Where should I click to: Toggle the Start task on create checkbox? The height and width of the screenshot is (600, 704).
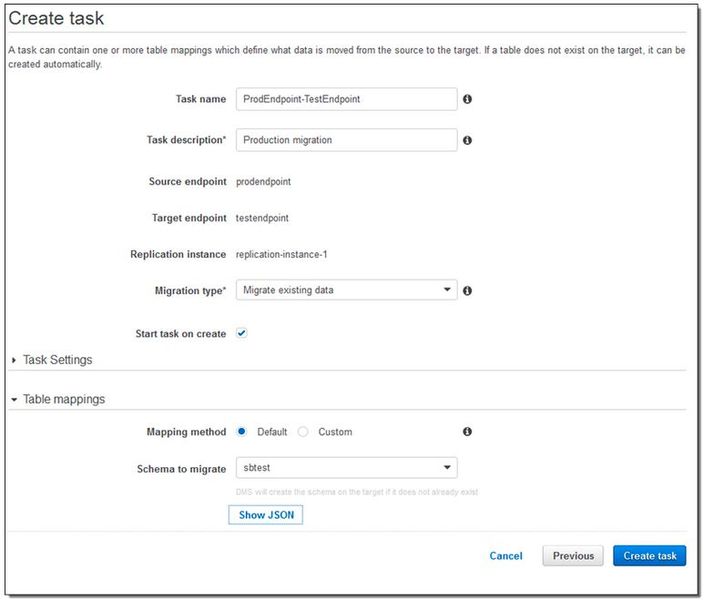pyautogui.click(x=241, y=333)
